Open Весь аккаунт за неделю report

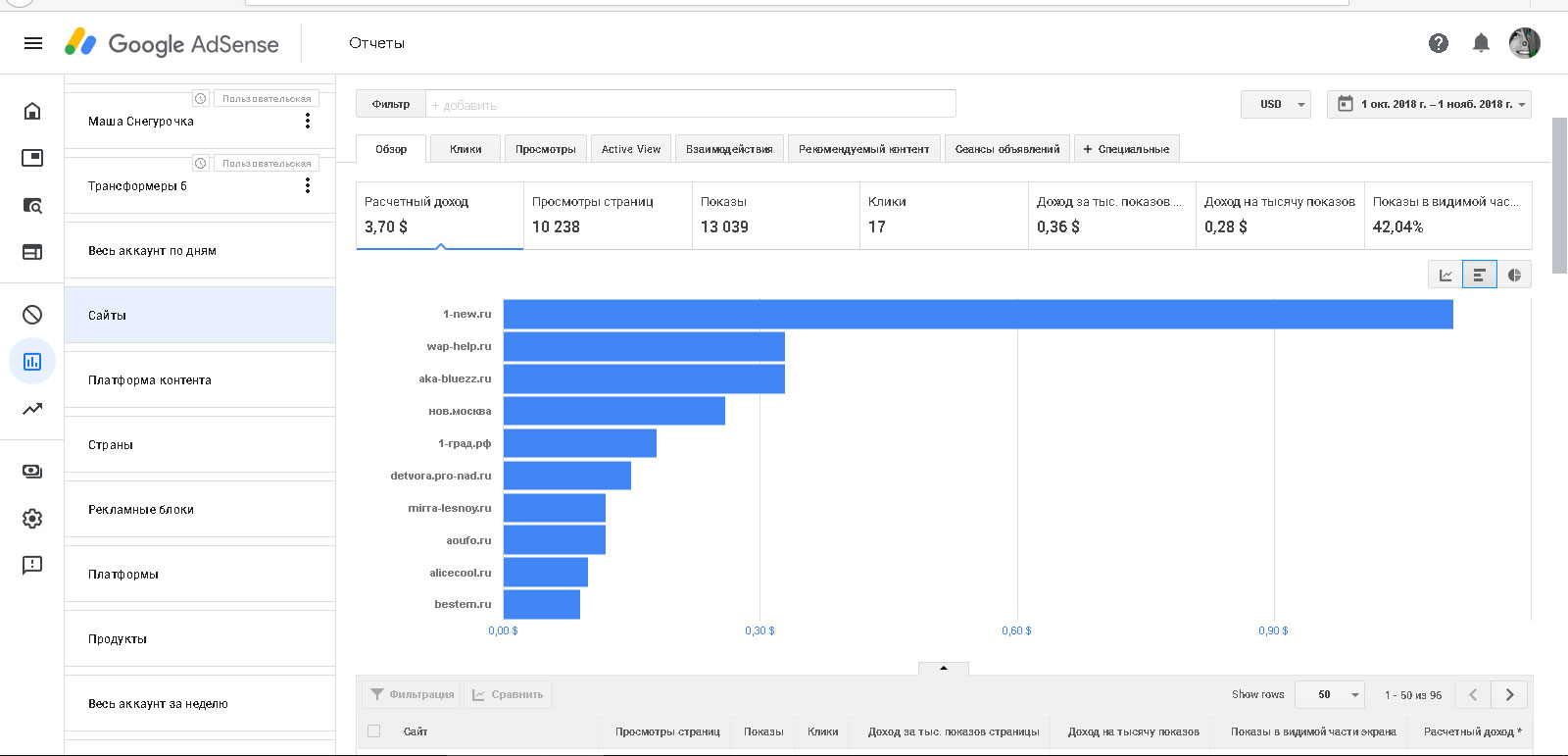click(200, 703)
